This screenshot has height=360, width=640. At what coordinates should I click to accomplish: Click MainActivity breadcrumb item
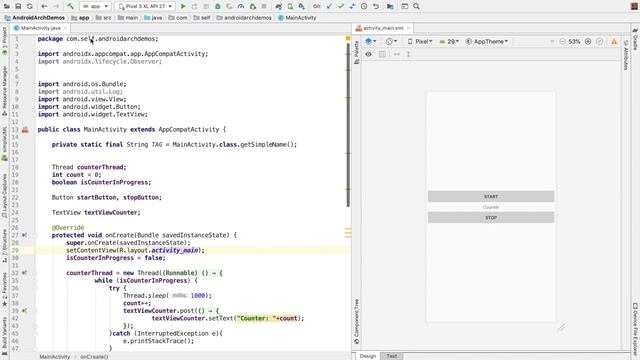pyautogui.click(x=297, y=18)
